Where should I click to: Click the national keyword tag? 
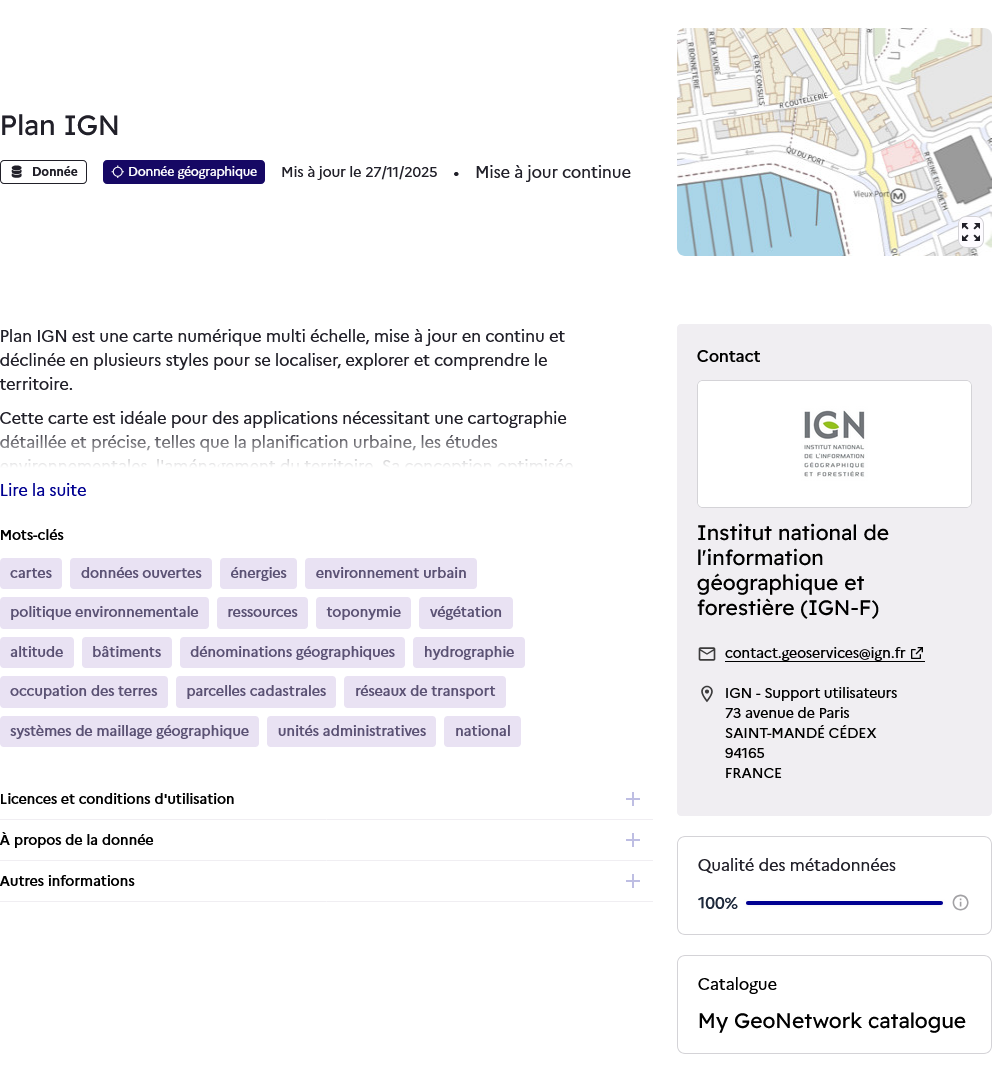point(482,731)
